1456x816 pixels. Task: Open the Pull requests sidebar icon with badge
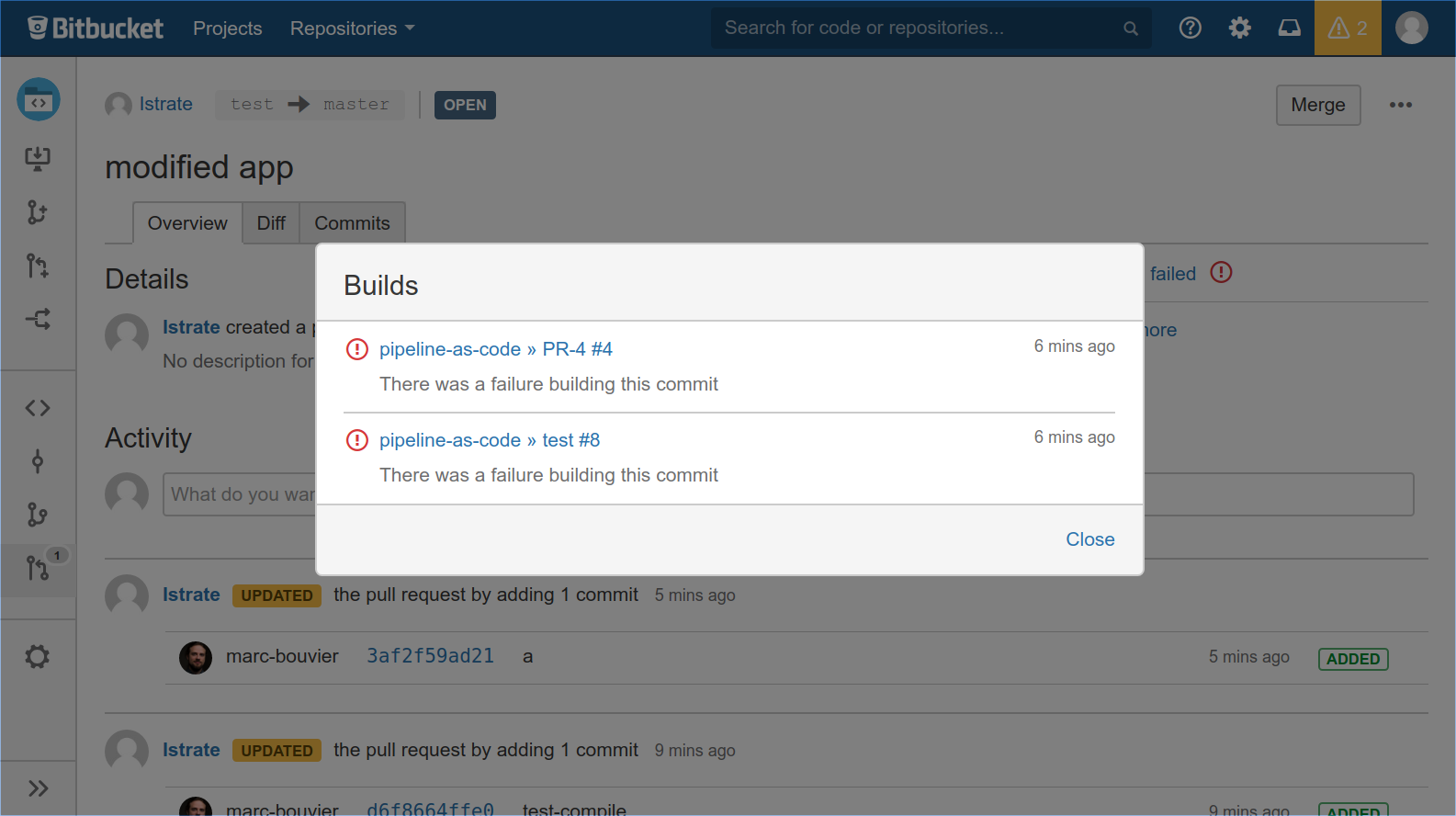pos(38,569)
